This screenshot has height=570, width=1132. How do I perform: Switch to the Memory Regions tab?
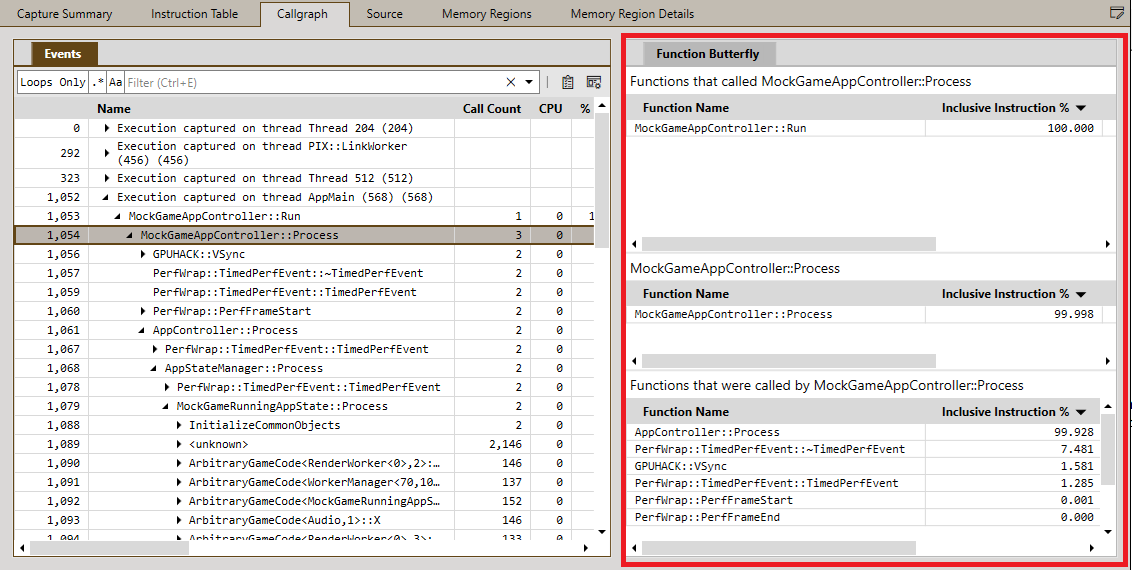(487, 14)
